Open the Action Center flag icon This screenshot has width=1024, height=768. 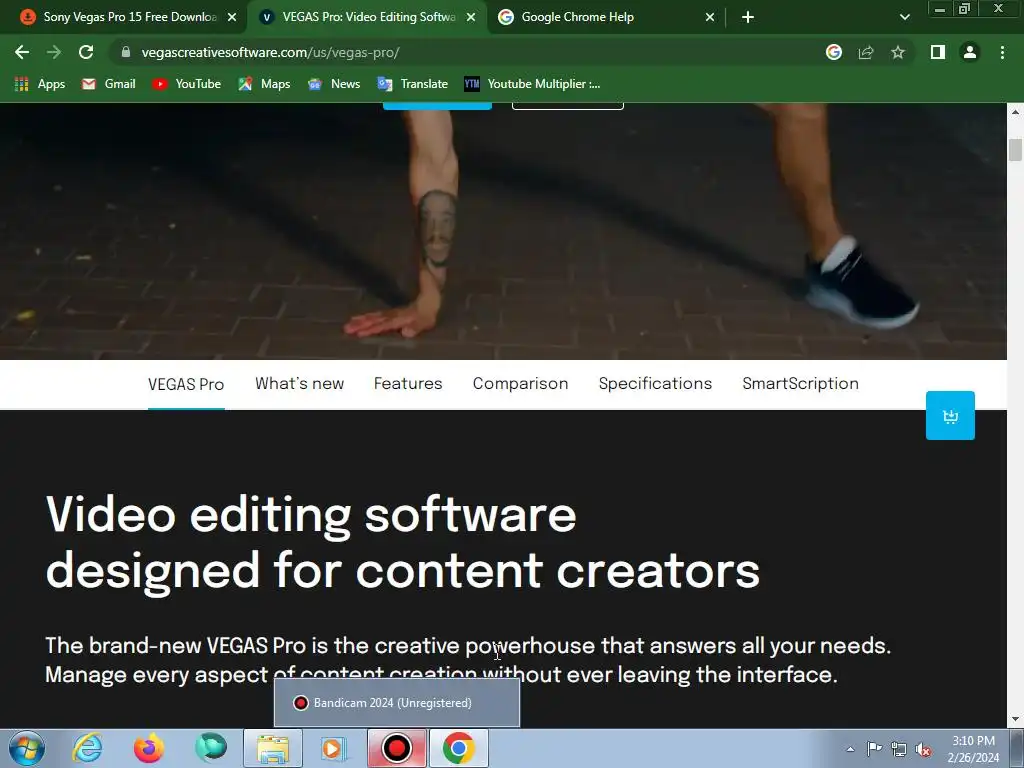[874, 749]
